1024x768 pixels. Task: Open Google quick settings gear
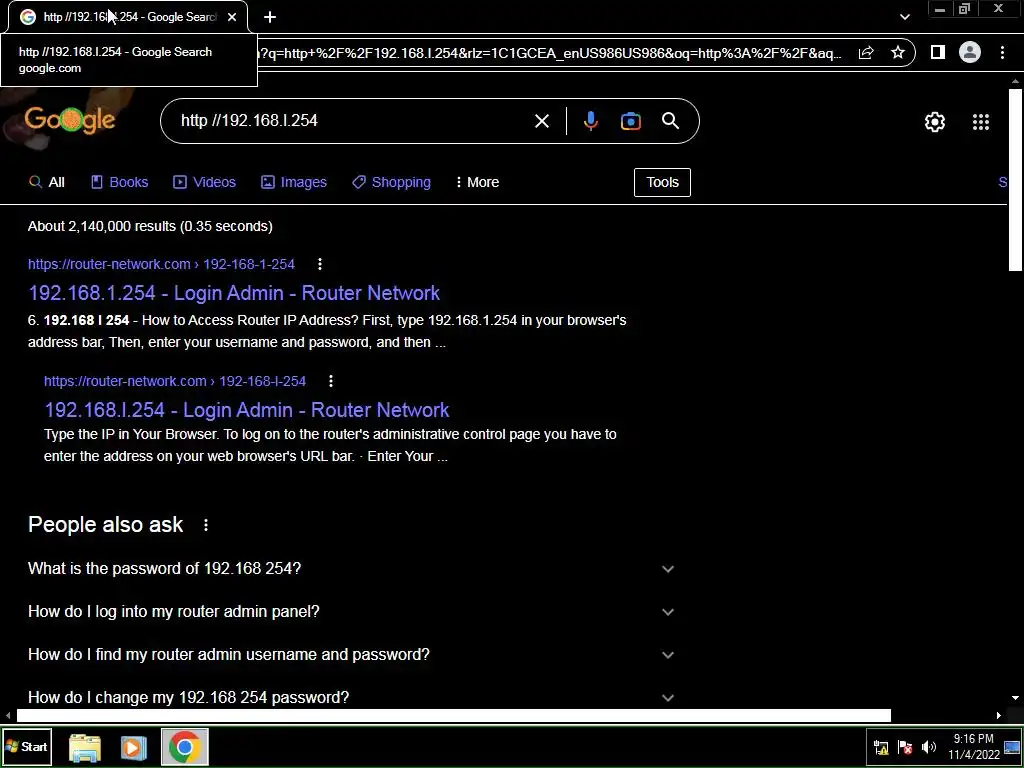click(x=935, y=121)
